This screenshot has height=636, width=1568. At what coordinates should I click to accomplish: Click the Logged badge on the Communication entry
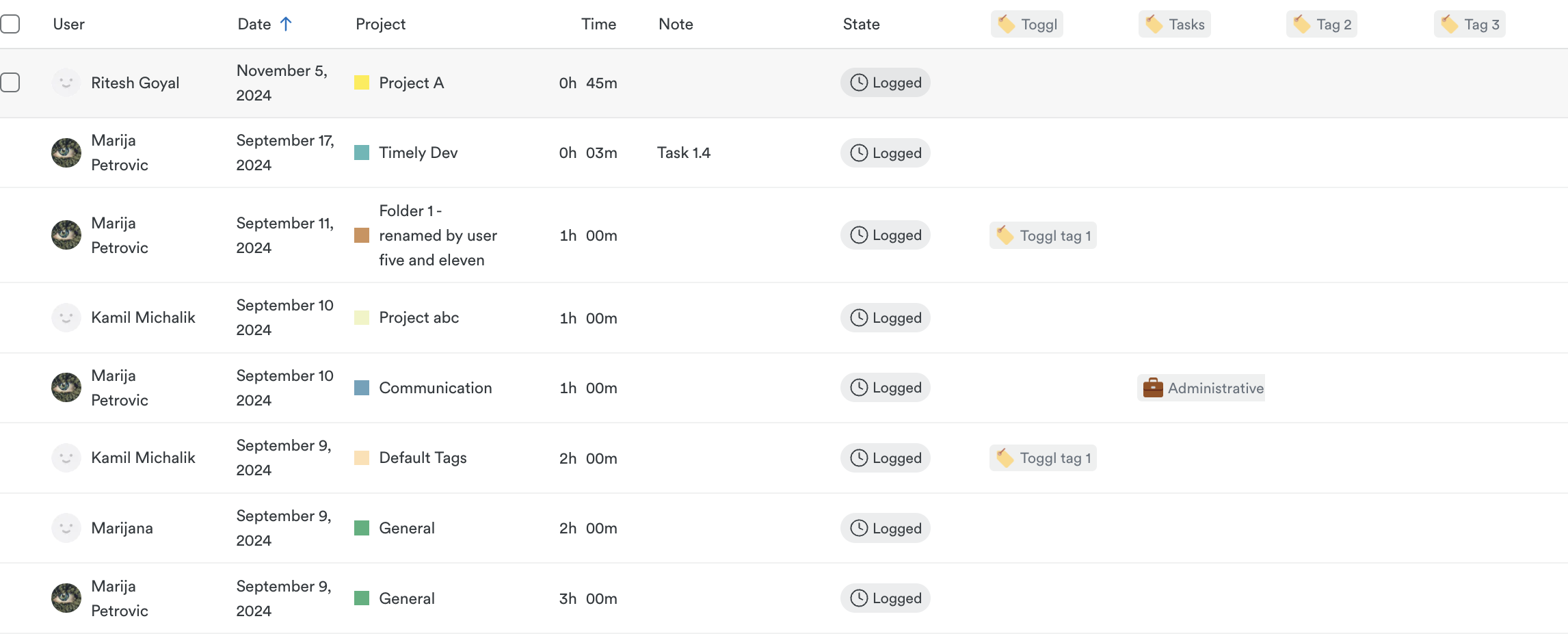(x=885, y=387)
